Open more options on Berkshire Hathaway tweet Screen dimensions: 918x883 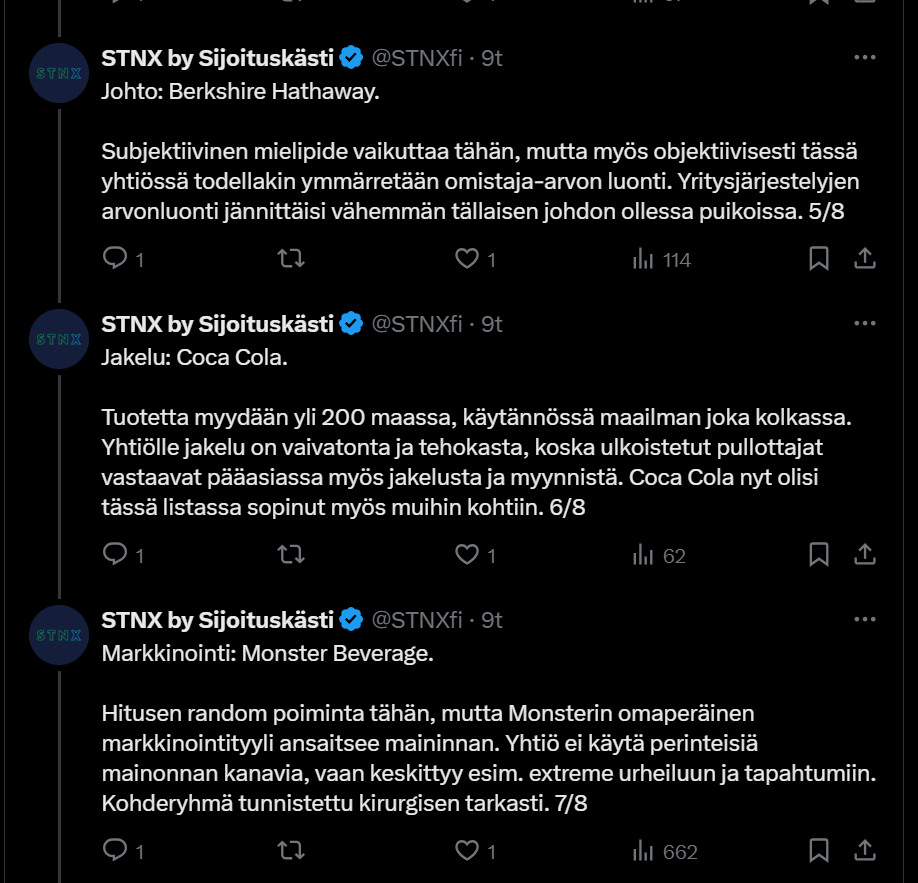tap(865, 58)
